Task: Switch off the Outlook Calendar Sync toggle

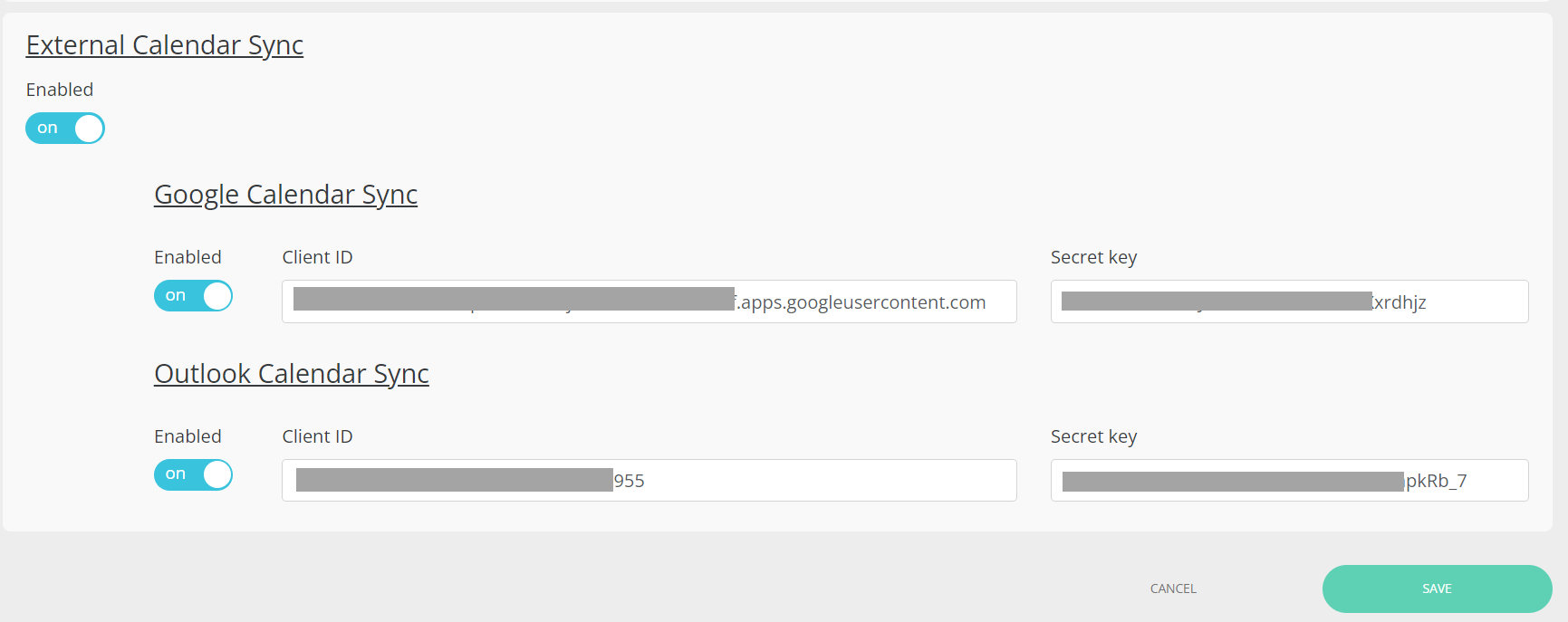Action: [193, 475]
